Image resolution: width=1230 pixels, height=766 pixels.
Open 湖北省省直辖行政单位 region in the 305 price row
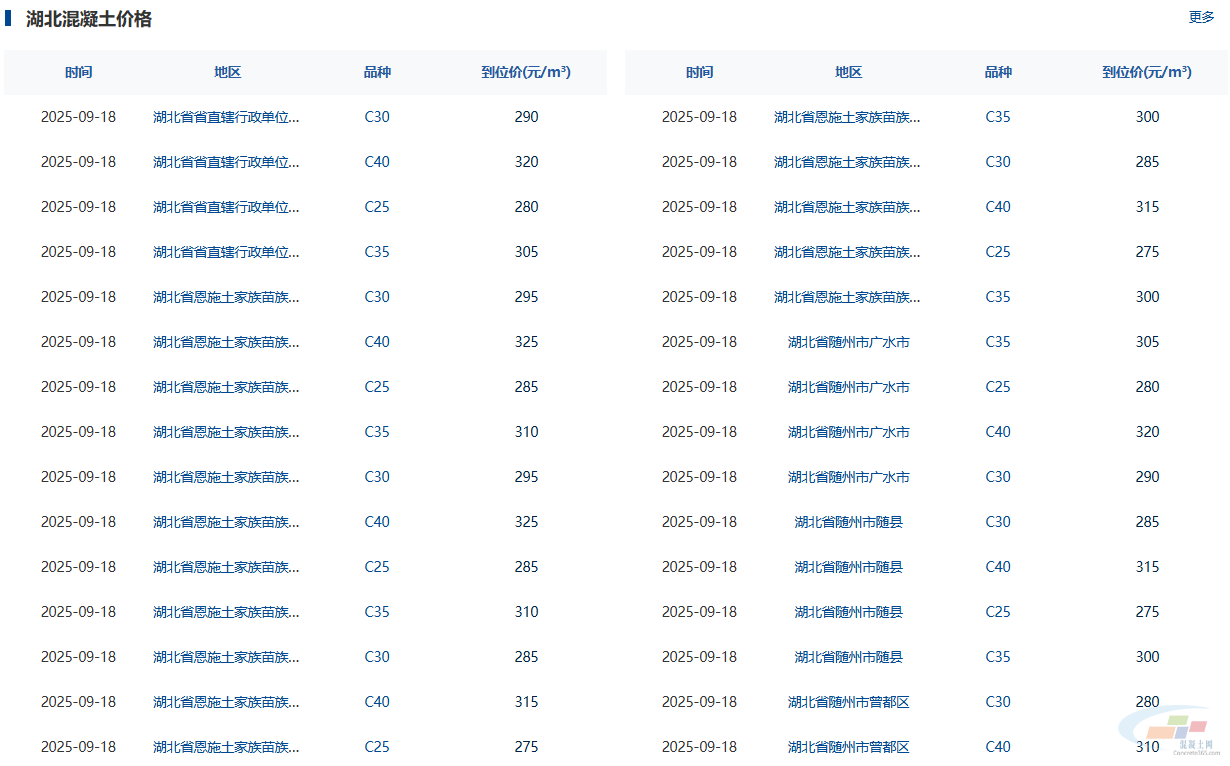(x=226, y=252)
